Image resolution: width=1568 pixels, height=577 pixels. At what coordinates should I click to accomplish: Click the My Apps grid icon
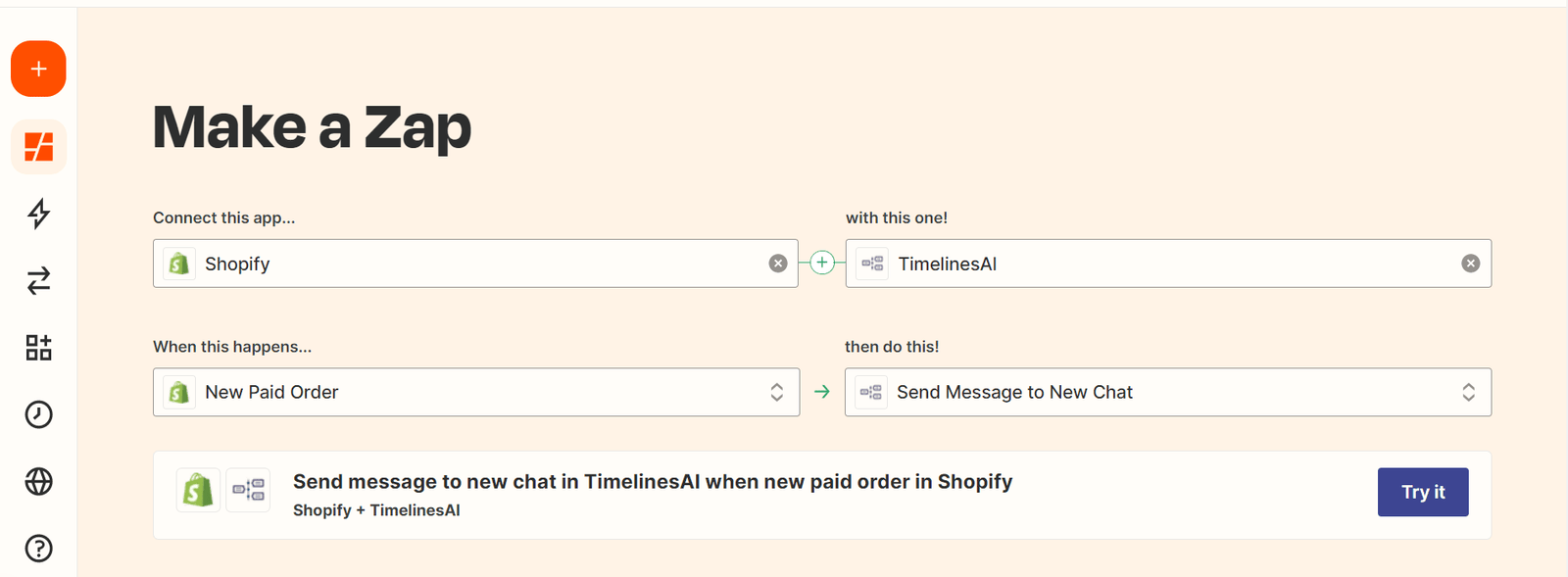37,348
